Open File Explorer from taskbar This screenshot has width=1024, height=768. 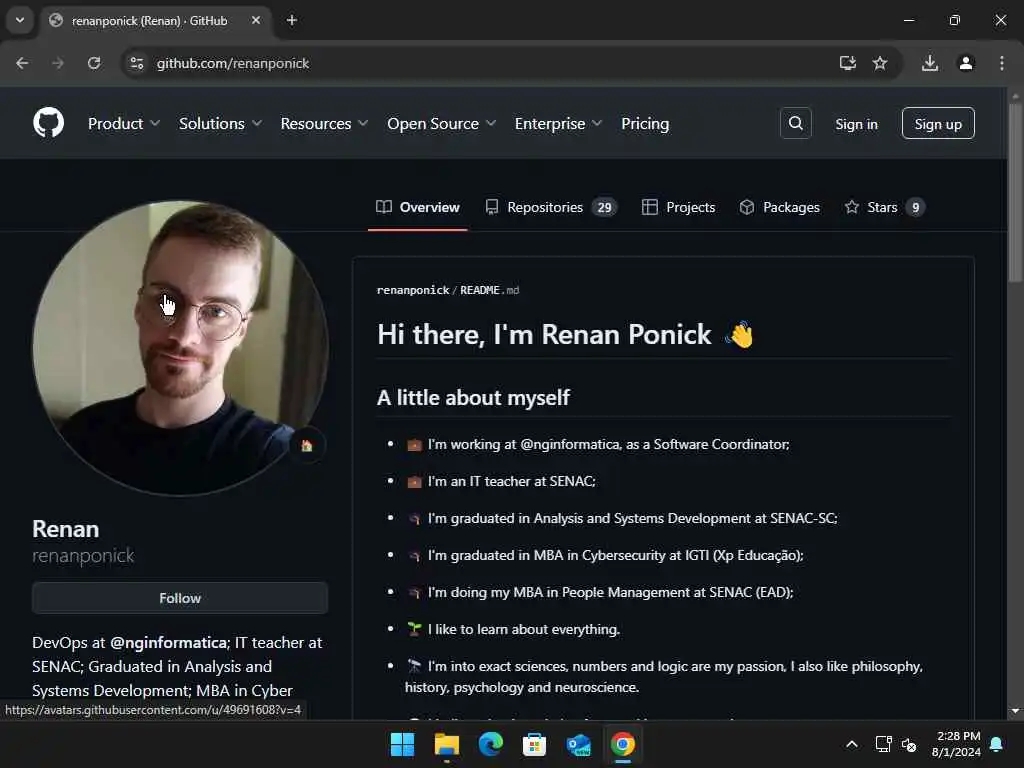click(447, 744)
